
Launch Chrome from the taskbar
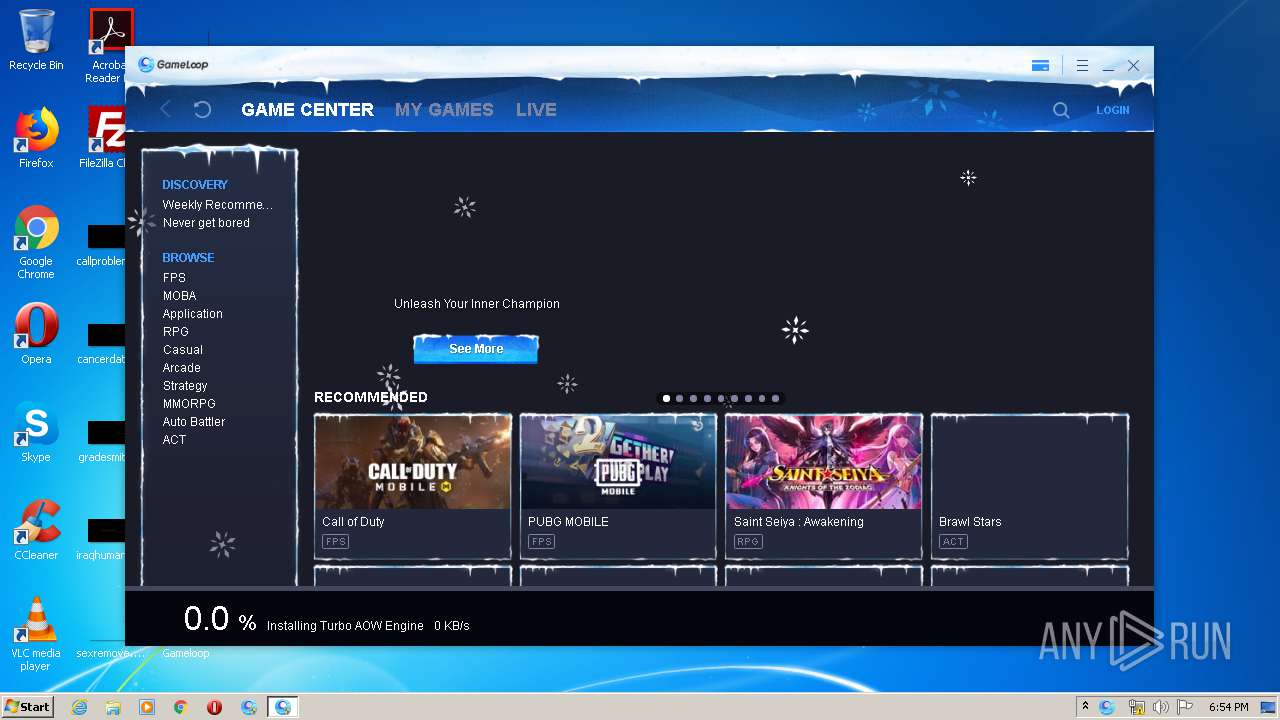pyautogui.click(x=181, y=707)
